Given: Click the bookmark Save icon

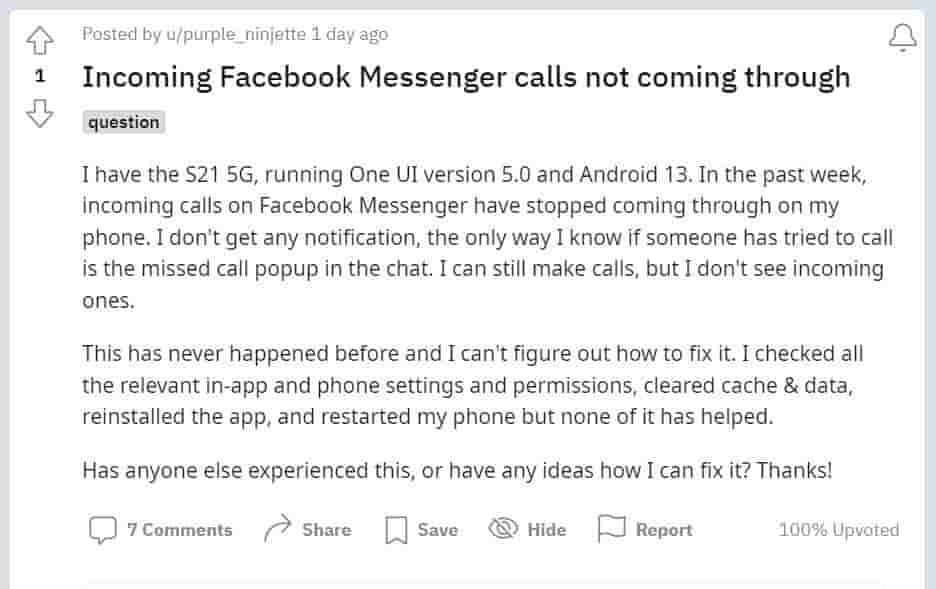Looking at the screenshot, I should point(396,530).
